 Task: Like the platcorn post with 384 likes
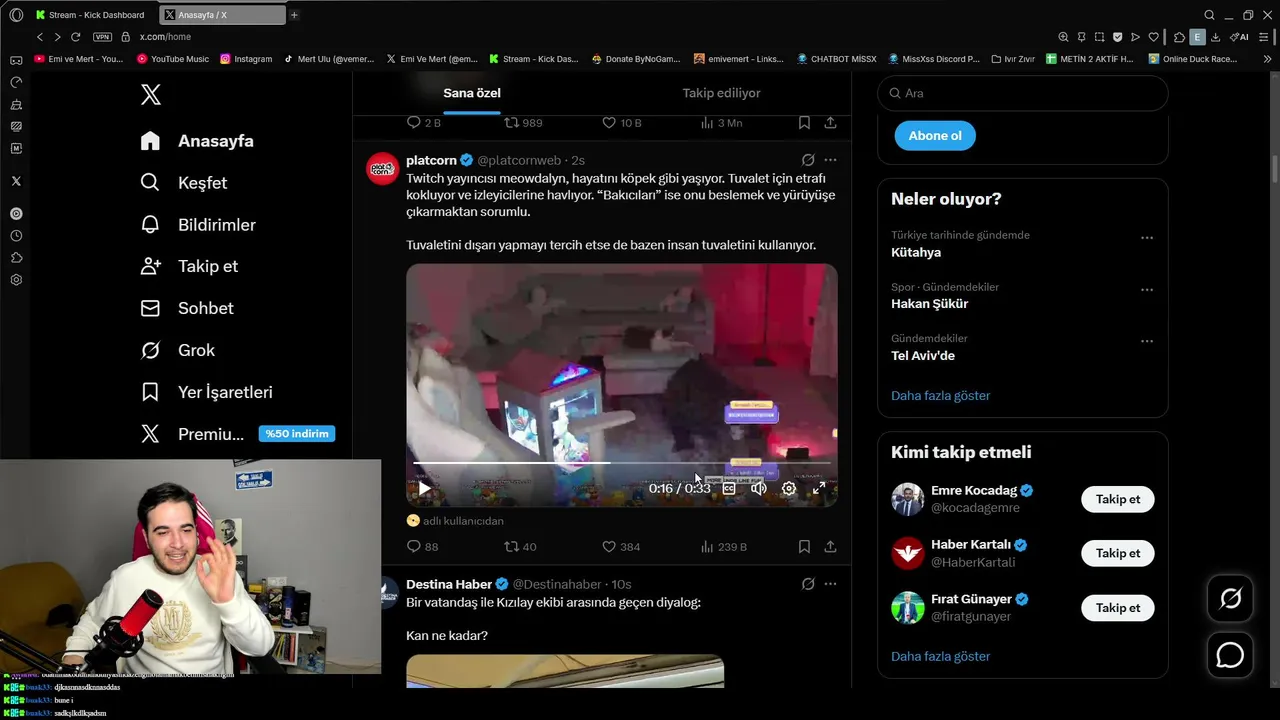[620, 547]
